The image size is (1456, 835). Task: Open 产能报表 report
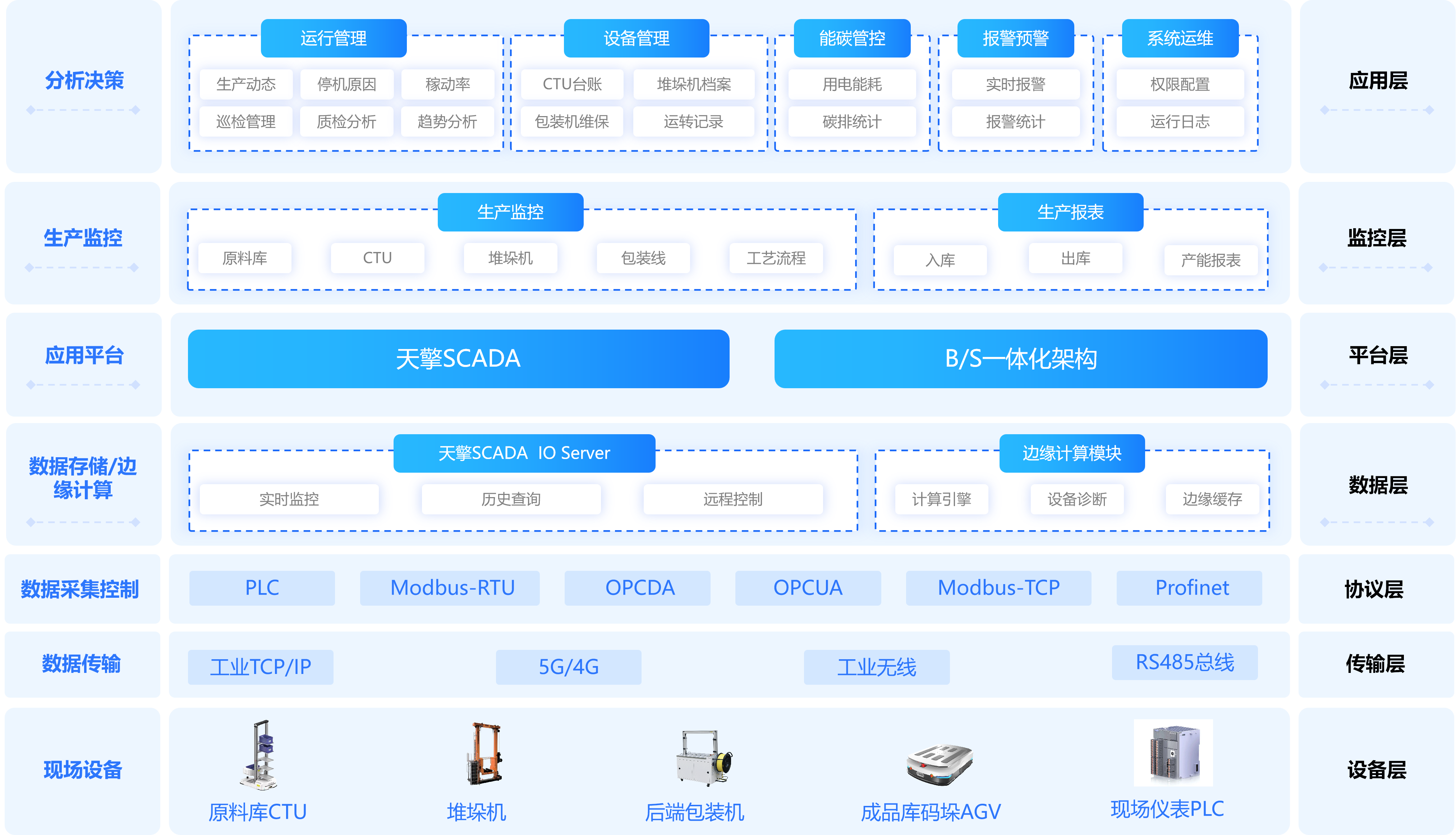[1211, 260]
